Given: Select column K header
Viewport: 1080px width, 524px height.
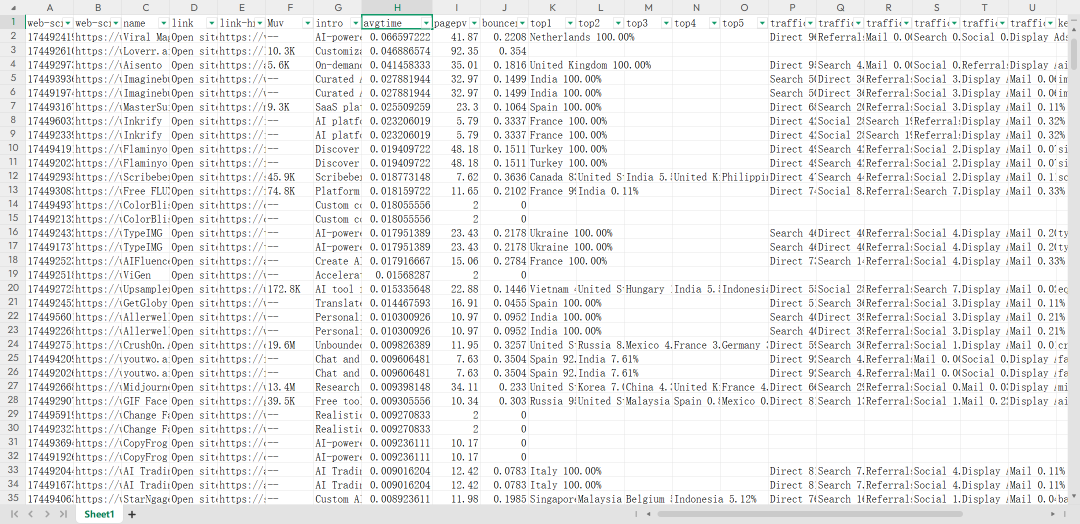Looking at the screenshot, I should pos(553,7).
